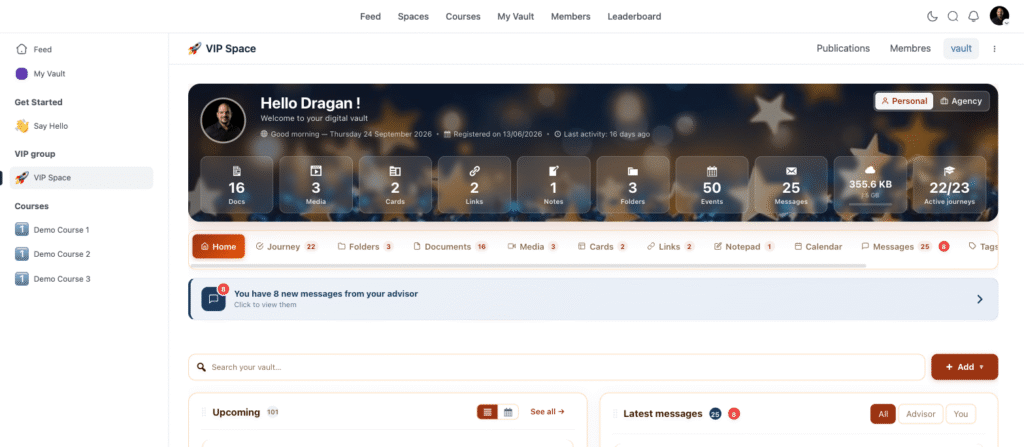Open notifications bell icon

[974, 16]
